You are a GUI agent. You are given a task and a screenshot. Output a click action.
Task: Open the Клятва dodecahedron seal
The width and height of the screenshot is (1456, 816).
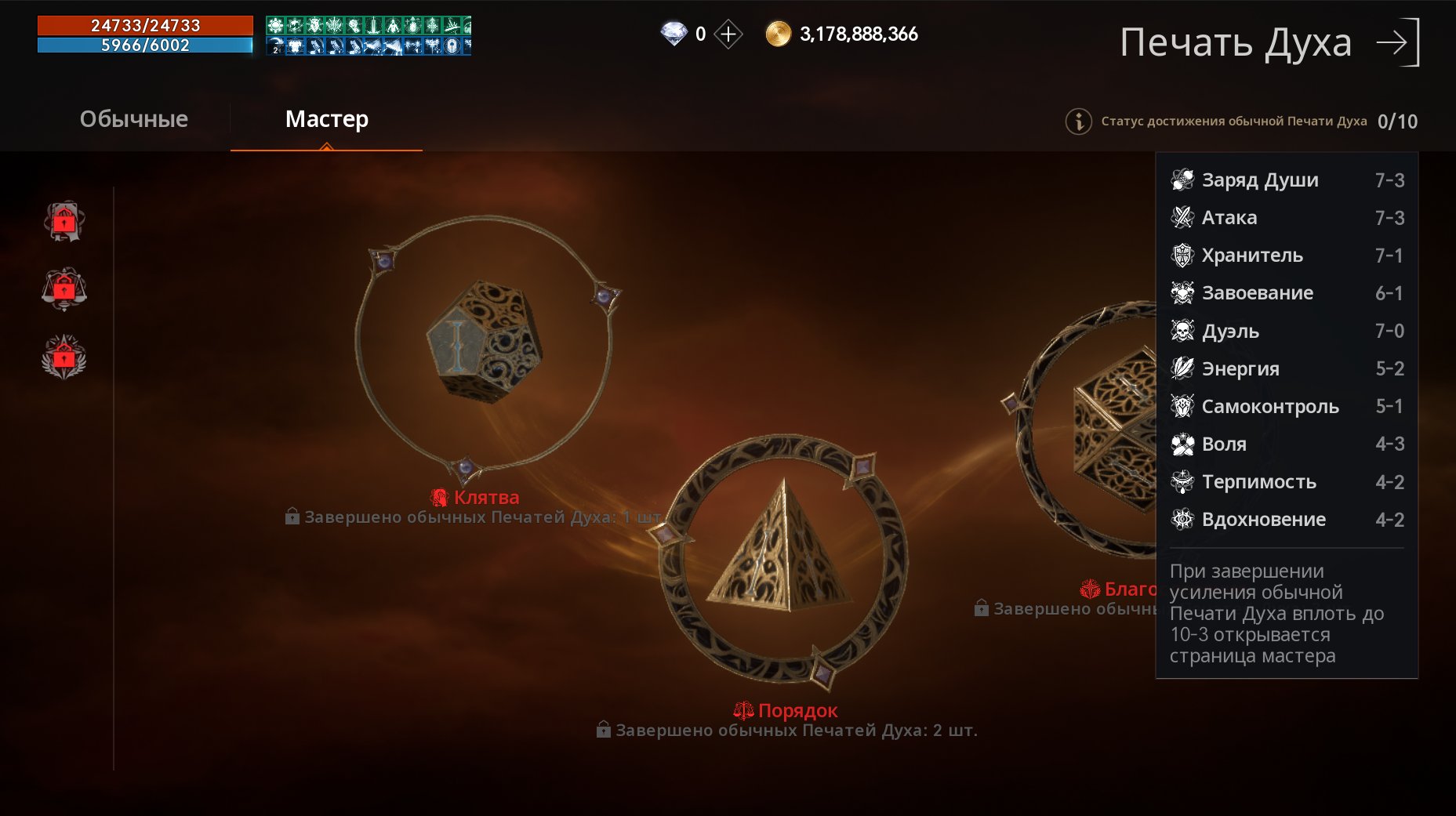[x=484, y=343]
